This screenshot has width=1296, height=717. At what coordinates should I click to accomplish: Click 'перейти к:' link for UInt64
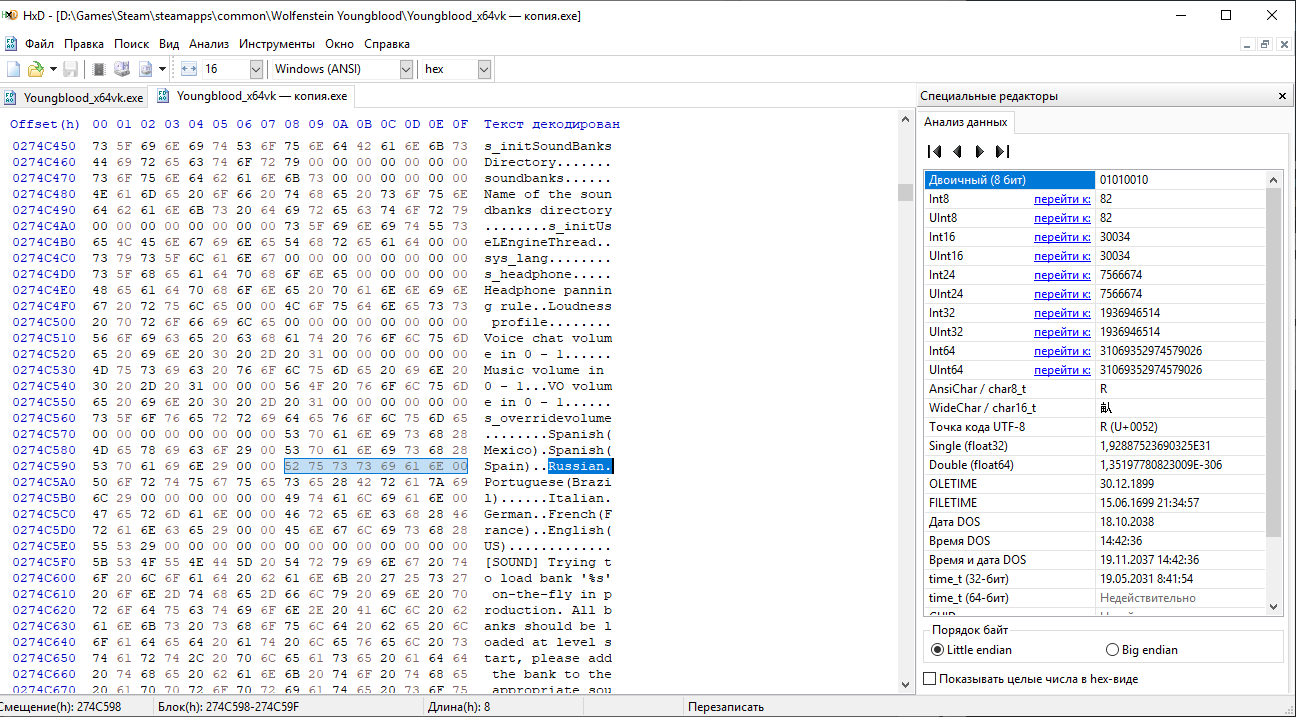click(1062, 370)
